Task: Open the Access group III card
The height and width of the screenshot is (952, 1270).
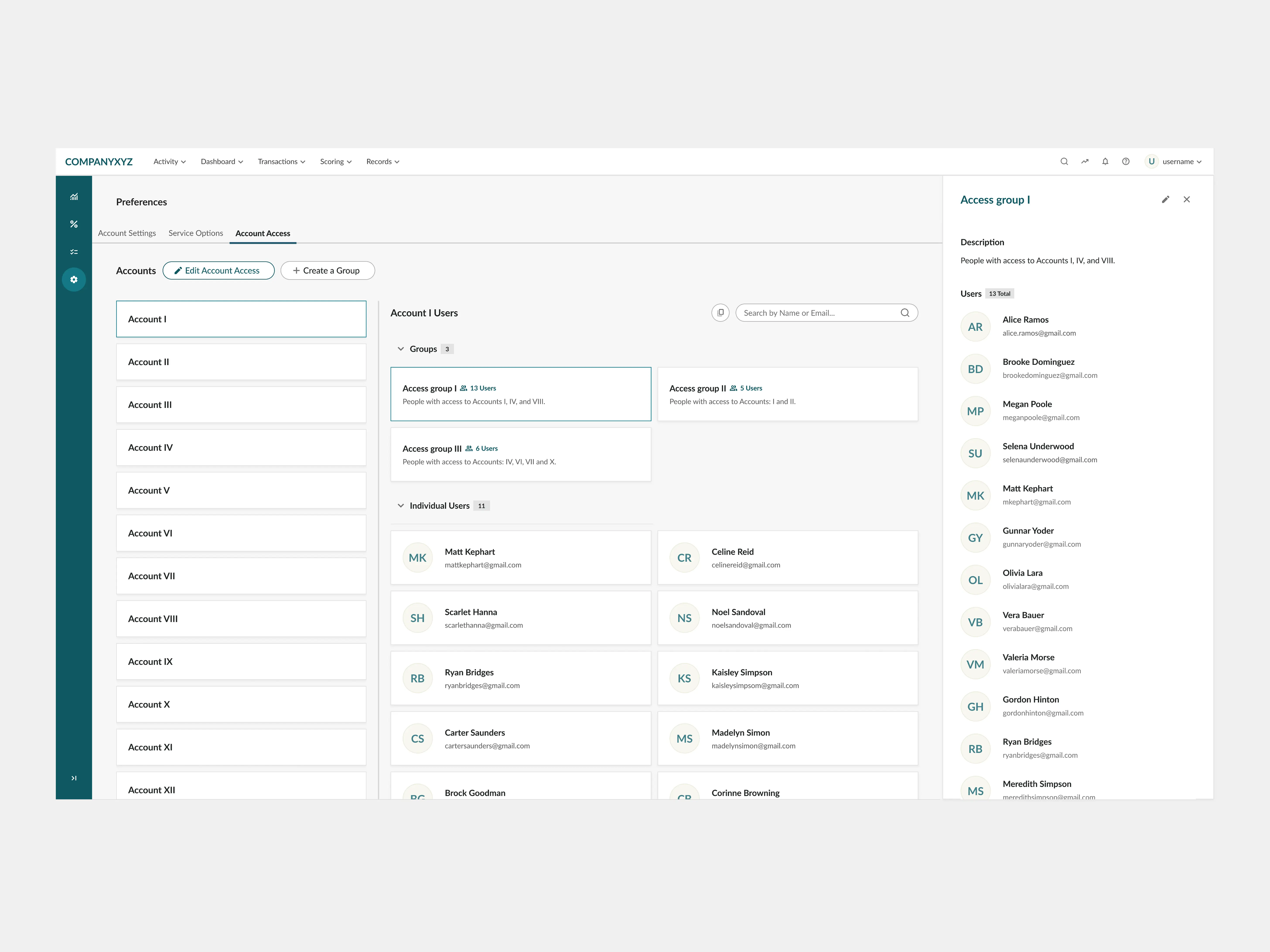Action: (521, 454)
